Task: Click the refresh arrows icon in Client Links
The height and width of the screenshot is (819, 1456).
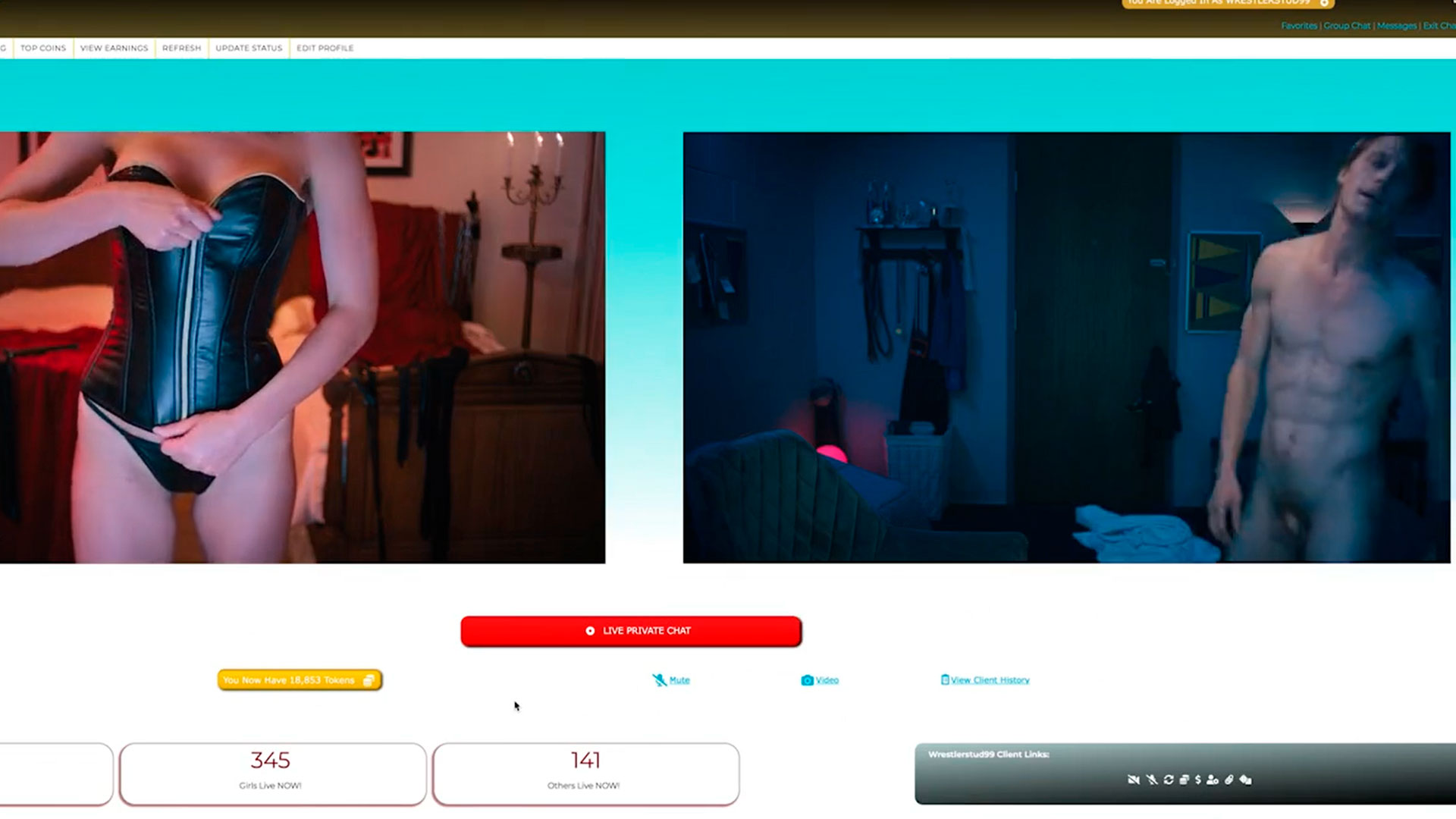Action: (x=1169, y=780)
